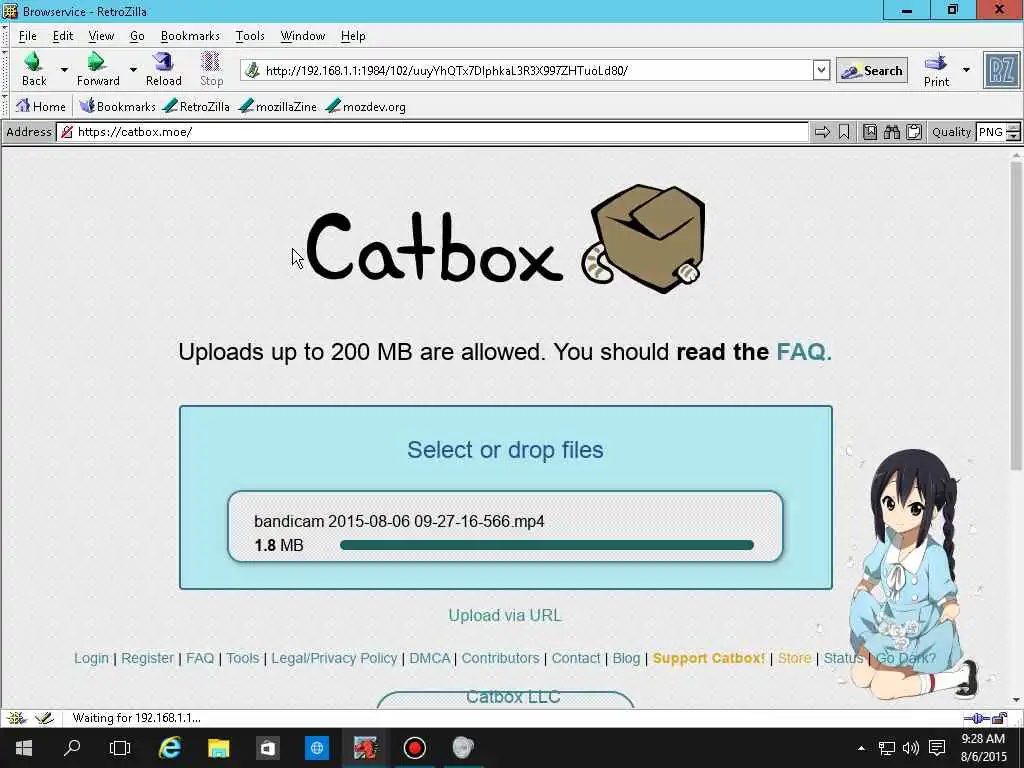The image size is (1024, 768).
Task: Click the Catbox logo image
Action: coord(504,240)
